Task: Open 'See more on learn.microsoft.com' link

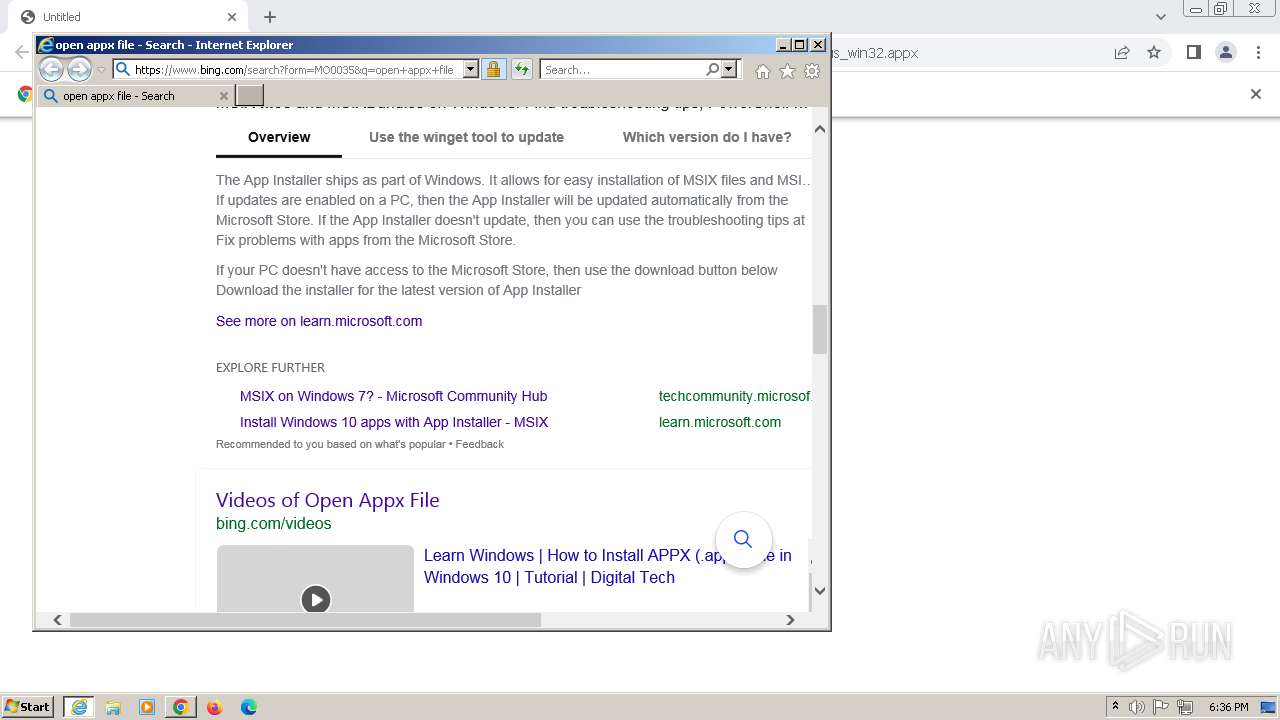Action: (x=319, y=321)
